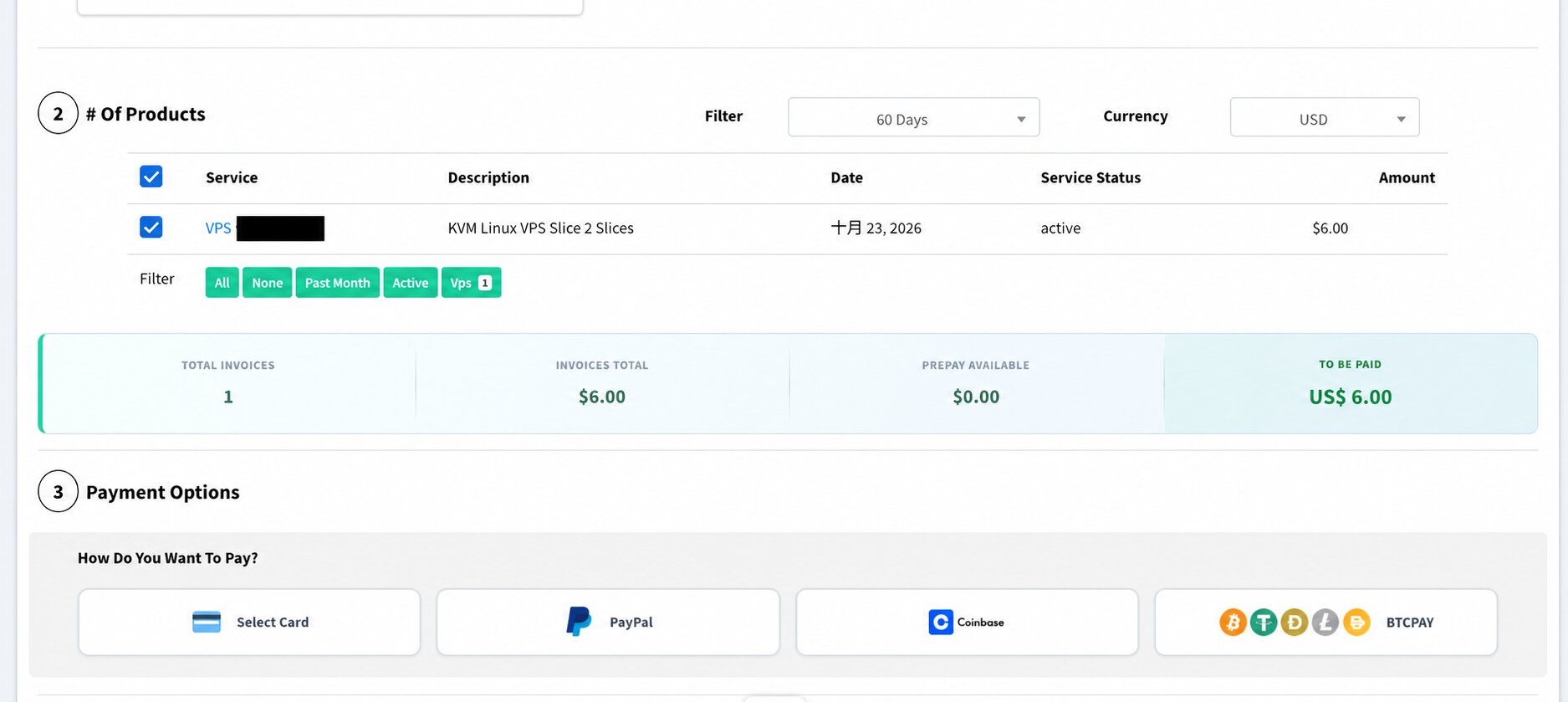Screen dimensions: 1568x702
Task: Open the VPS service link
Action: click(x=218, y=228)
